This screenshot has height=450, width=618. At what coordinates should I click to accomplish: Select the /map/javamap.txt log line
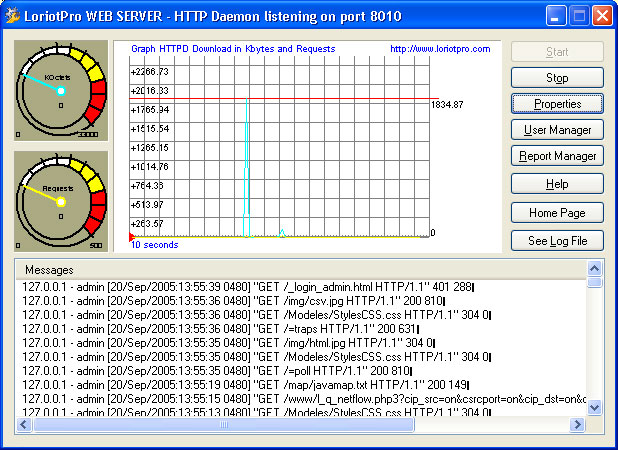245,385
